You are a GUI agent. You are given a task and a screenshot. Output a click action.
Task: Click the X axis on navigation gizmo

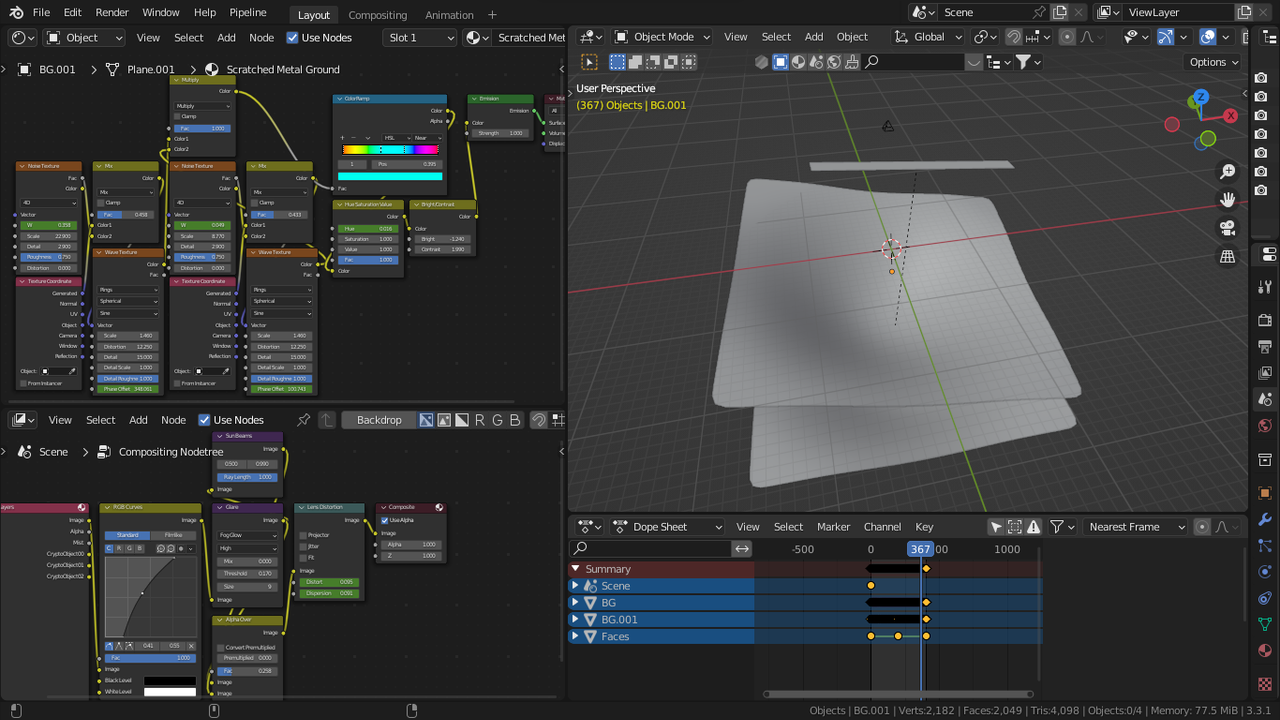click(1231, 116)
